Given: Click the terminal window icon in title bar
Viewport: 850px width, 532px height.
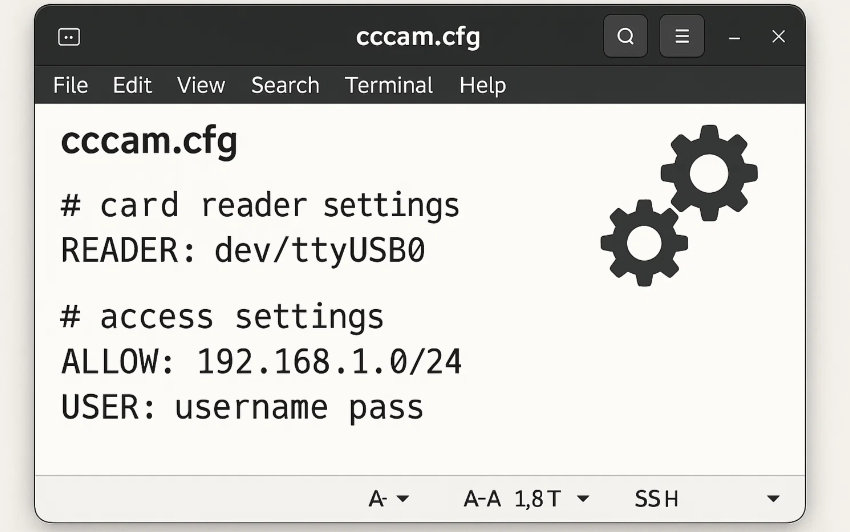Looking at the screenshot, I should pos(69,37).
